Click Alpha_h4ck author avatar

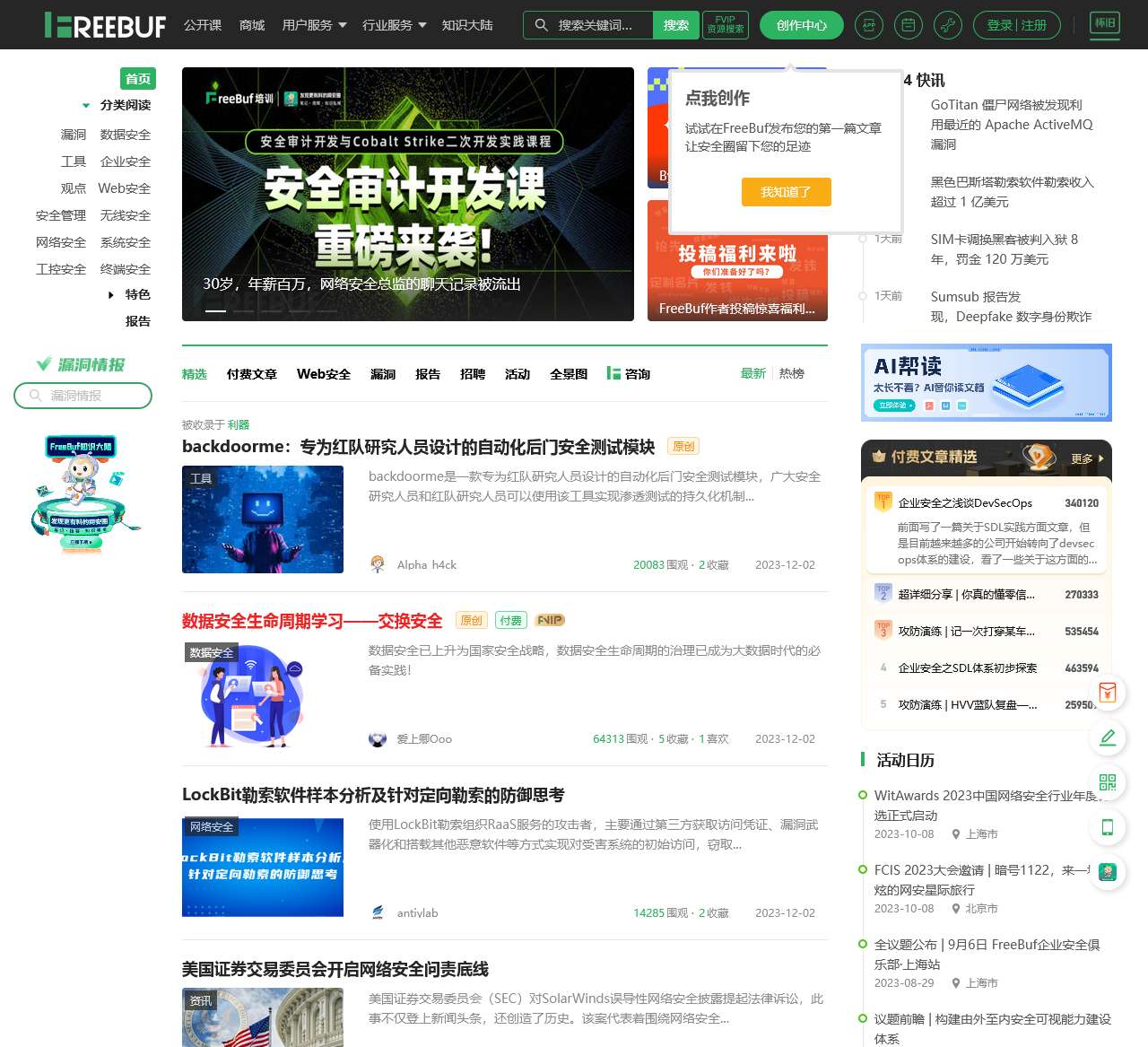coord(378,564)
